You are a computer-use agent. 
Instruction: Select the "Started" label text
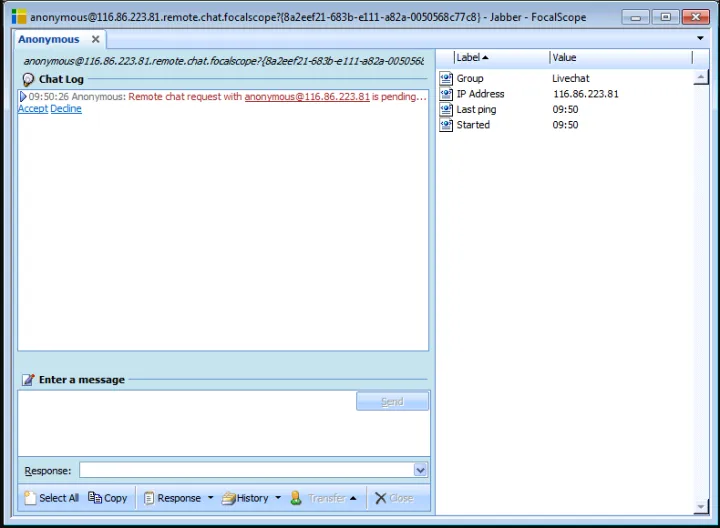click(x=473, y=125)
